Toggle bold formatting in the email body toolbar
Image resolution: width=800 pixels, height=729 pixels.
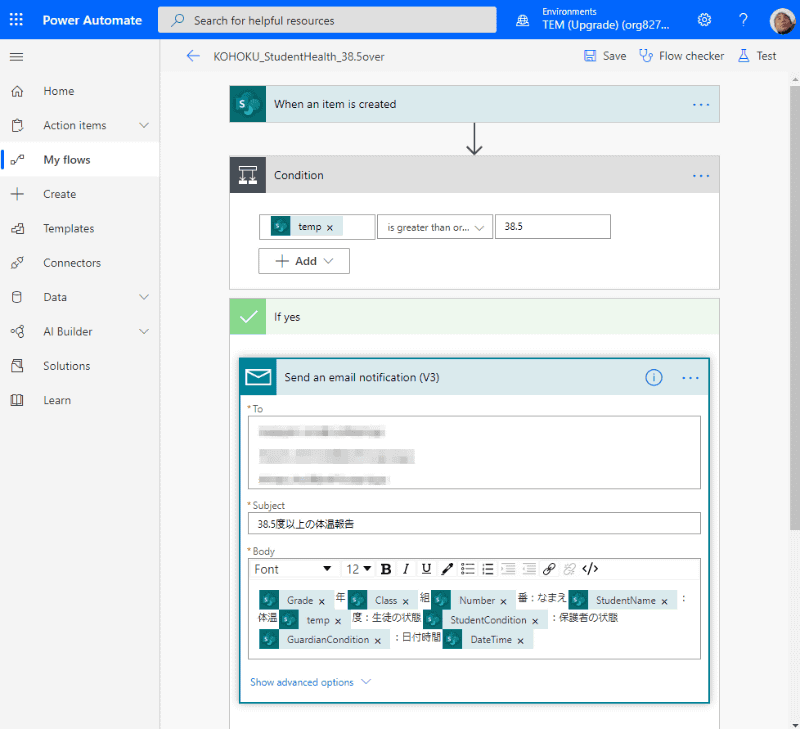(x=385, y=568)
